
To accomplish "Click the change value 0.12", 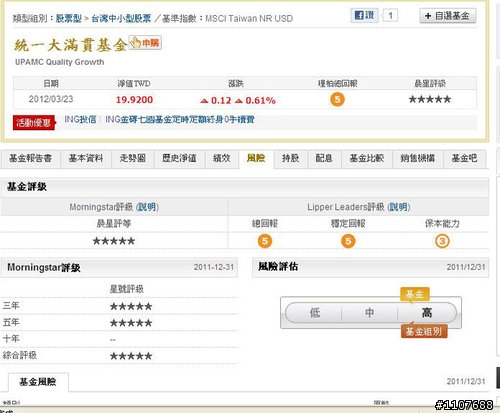I will 221,100.
